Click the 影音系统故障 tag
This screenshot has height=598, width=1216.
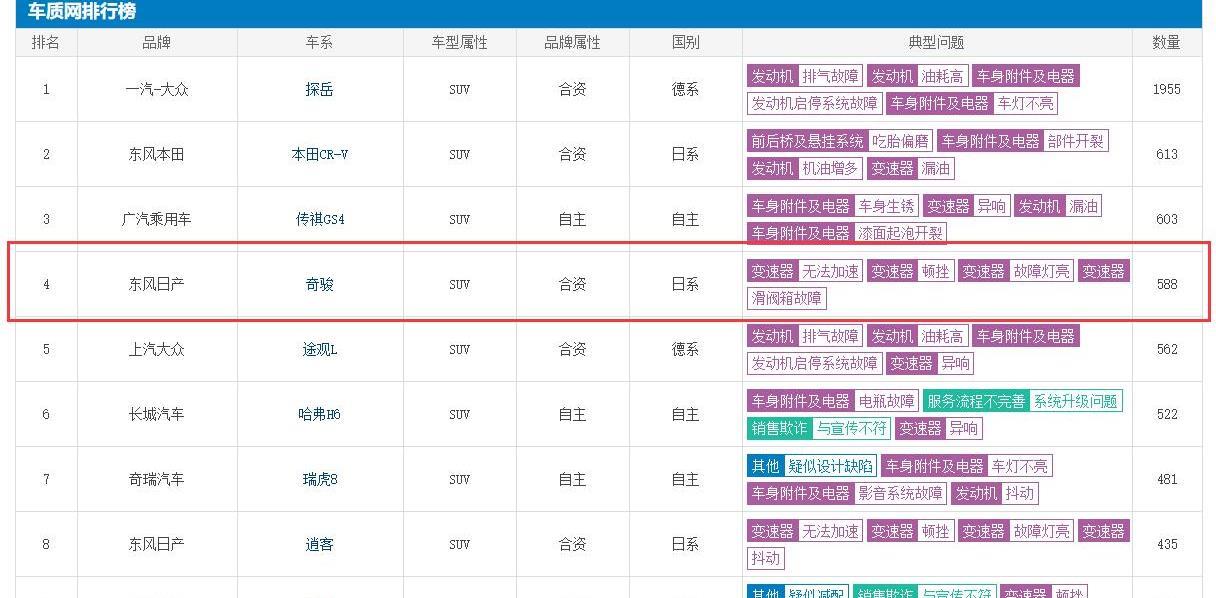tap(900, 493)
